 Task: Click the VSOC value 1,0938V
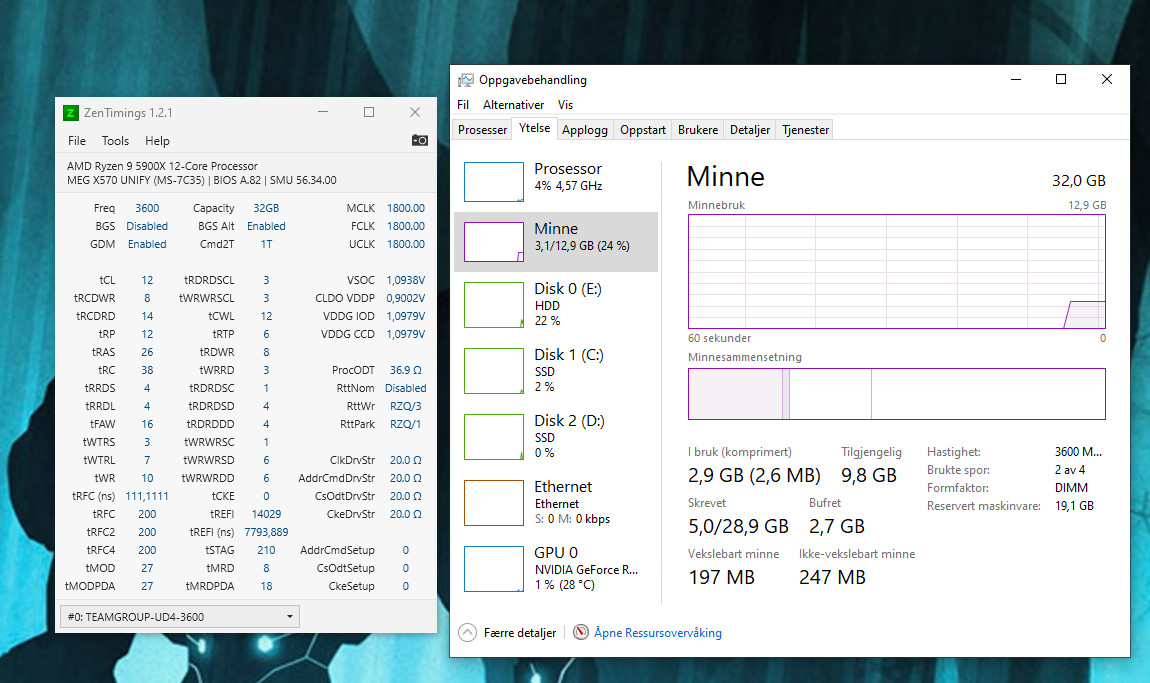406,280
